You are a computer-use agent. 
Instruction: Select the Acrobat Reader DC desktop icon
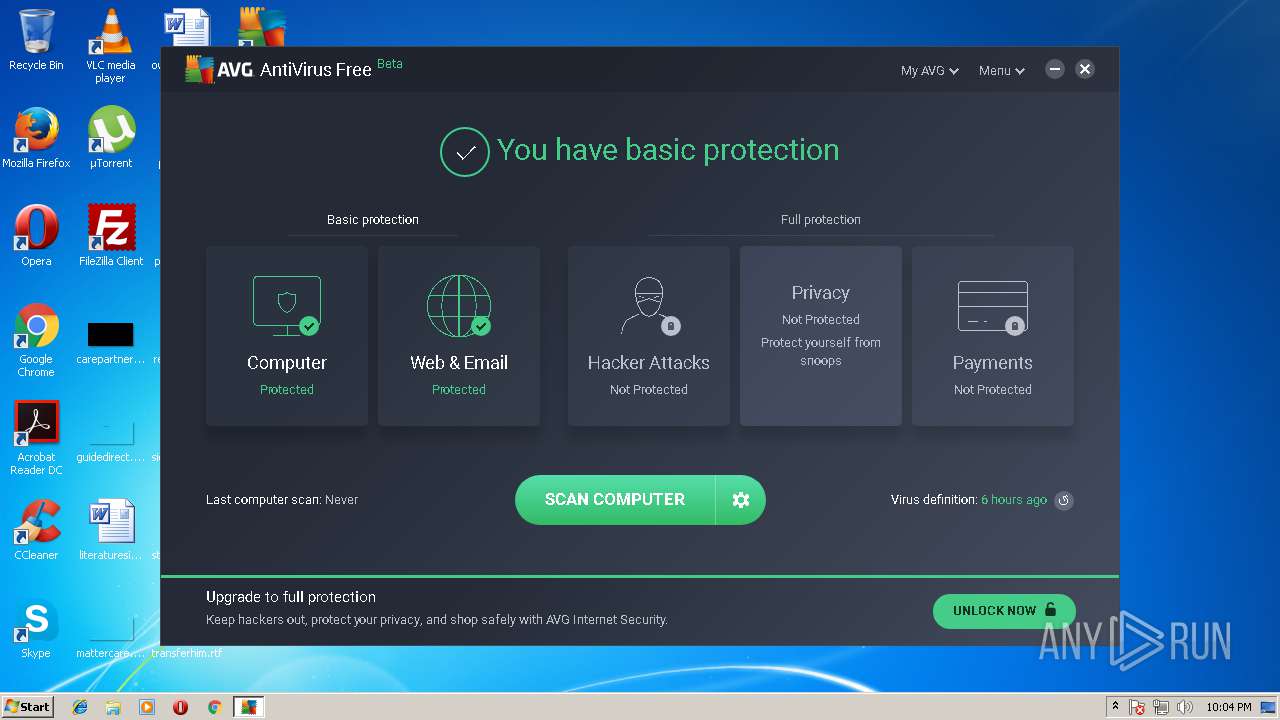(36, 438)
